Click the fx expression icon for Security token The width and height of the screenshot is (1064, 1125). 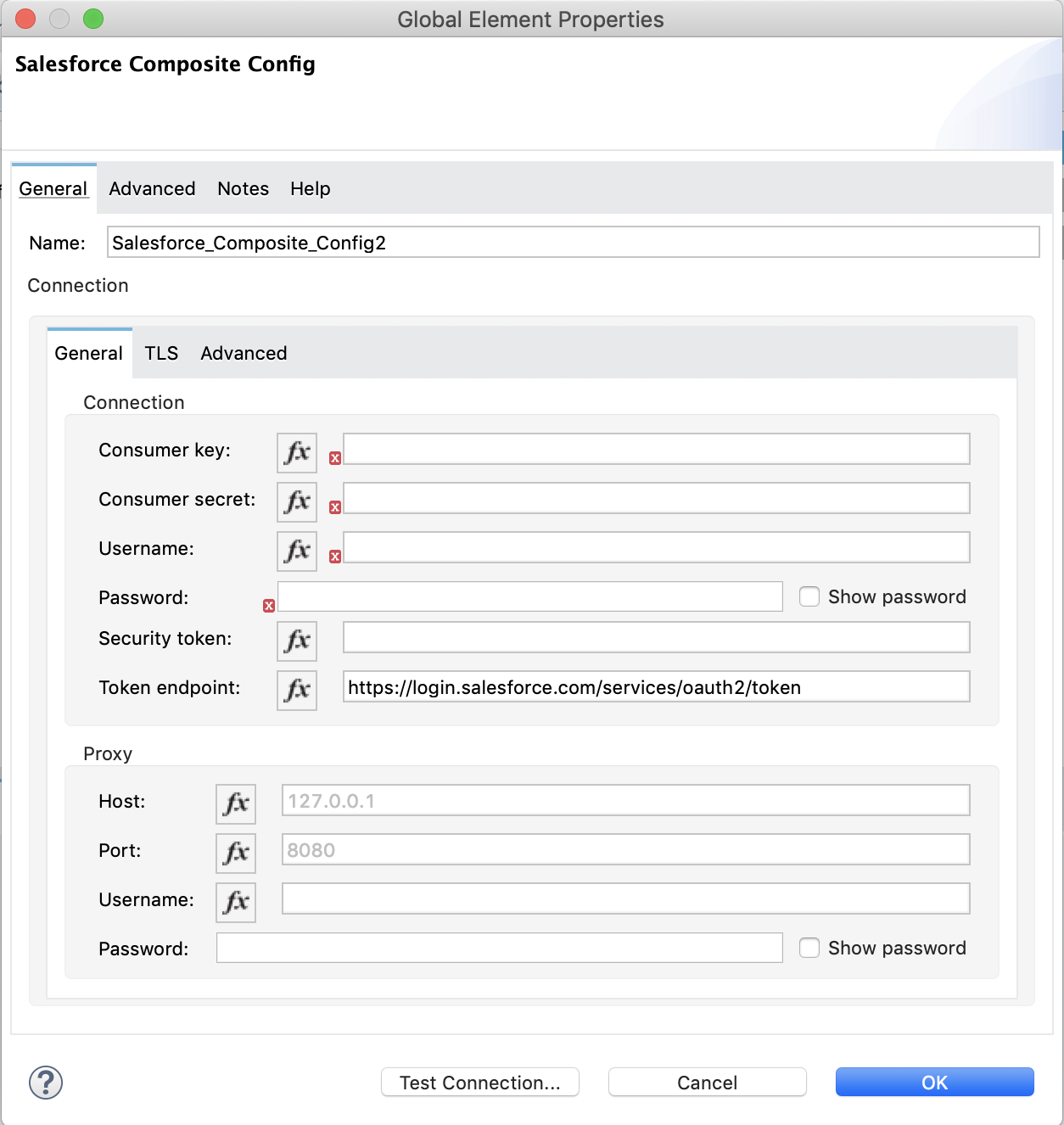coord(295,641)
